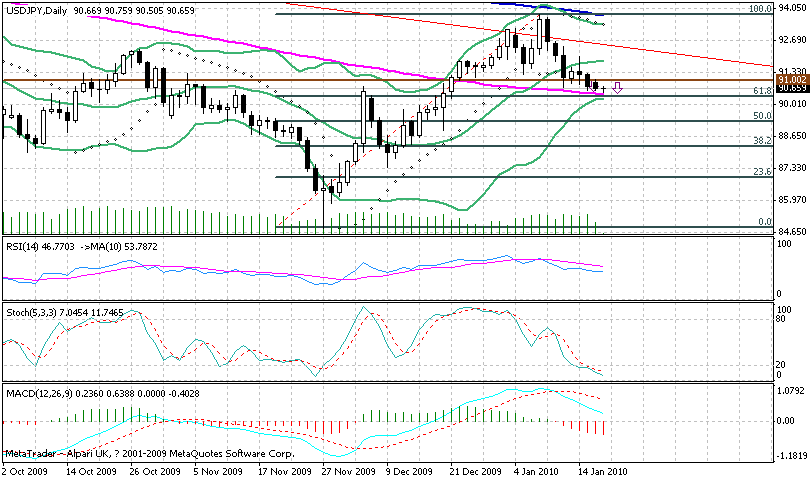Click the 84.650 price axis label
Screen dimensions: 811x479
click(791, 231)
